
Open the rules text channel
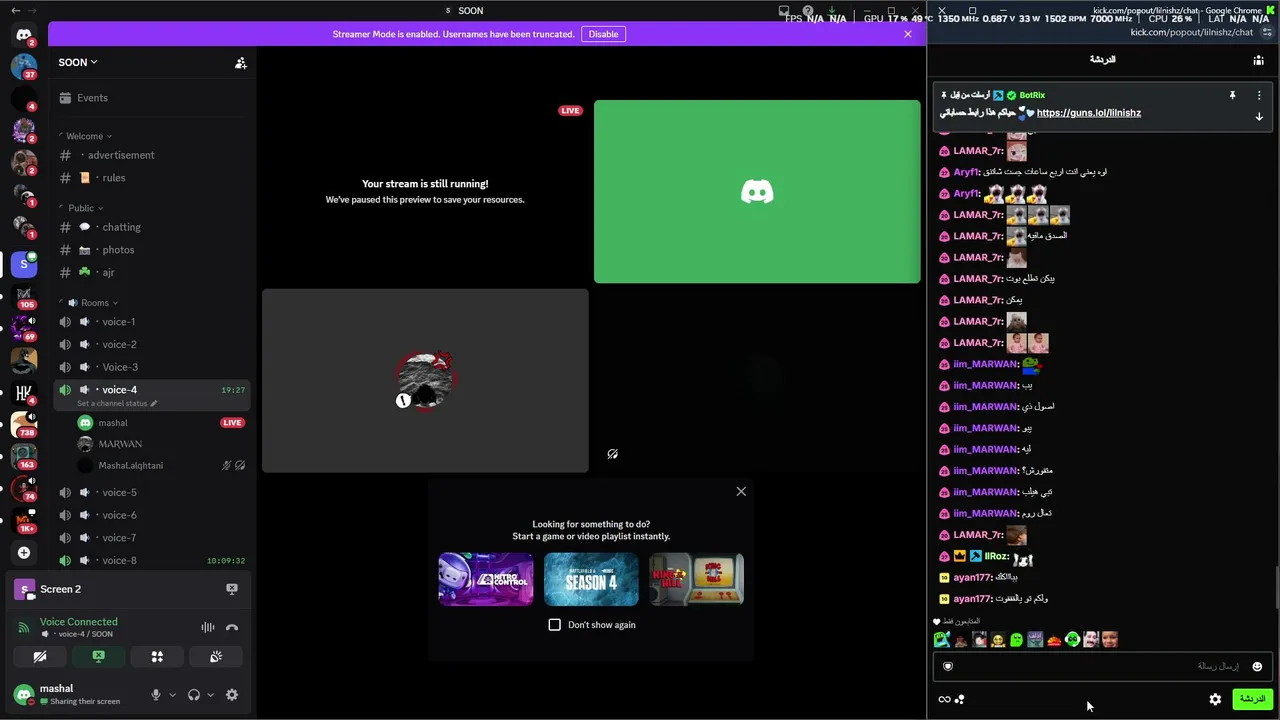point(151,178)
